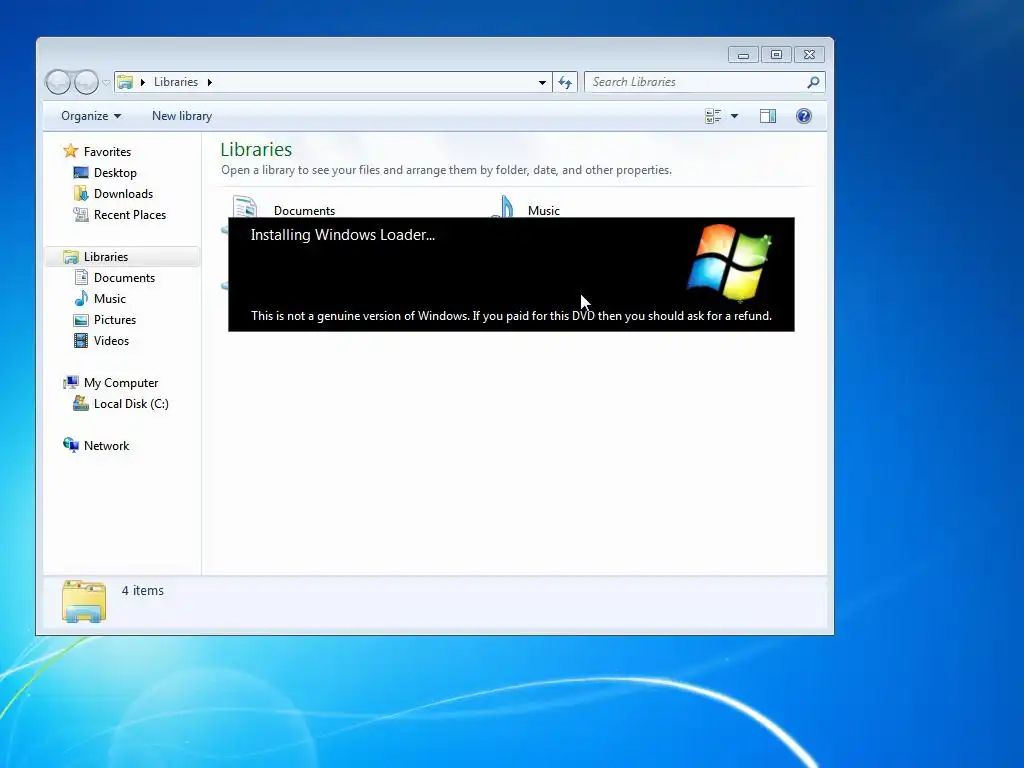
Task: Open Documents library in navigation pane
Action: click(x=124, y=278)
